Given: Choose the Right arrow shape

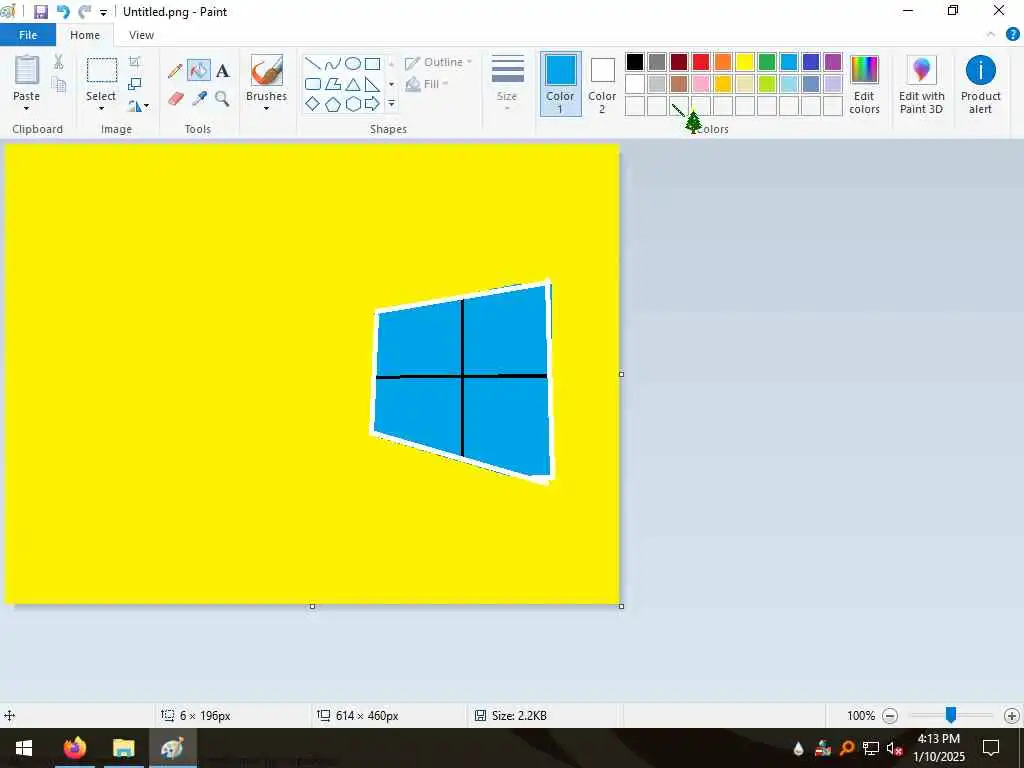Looking at the screenshot, I should pos(372,104).
